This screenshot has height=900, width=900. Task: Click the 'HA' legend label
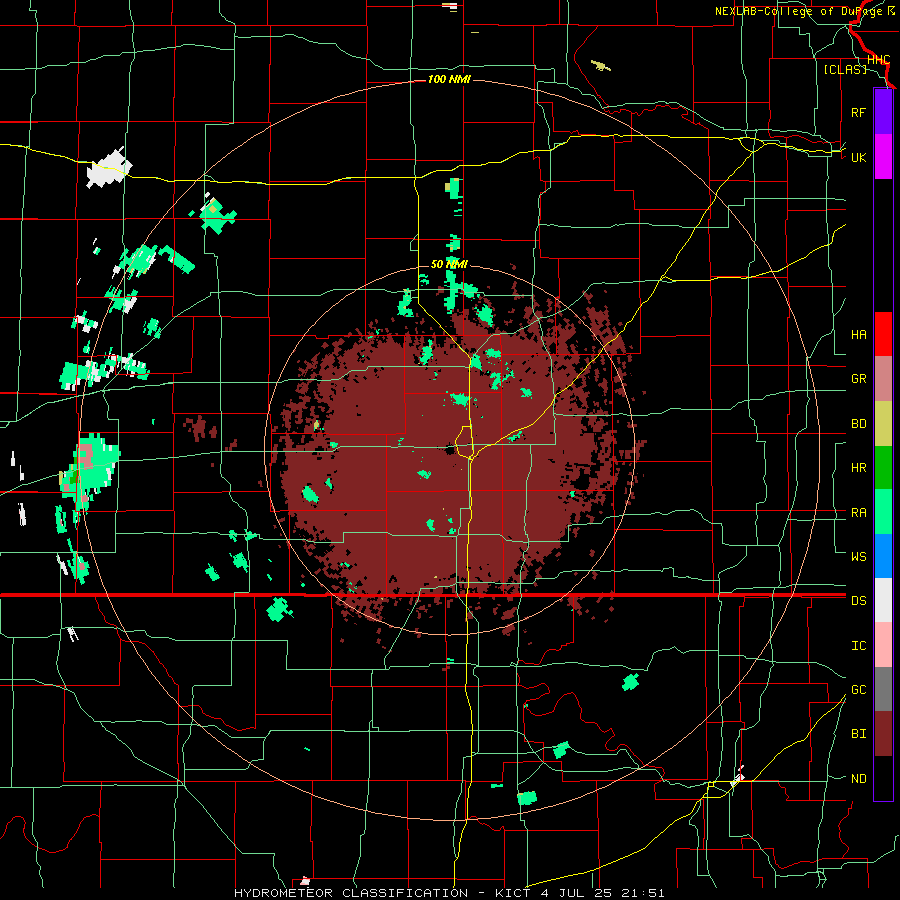[x=858, y=335]
